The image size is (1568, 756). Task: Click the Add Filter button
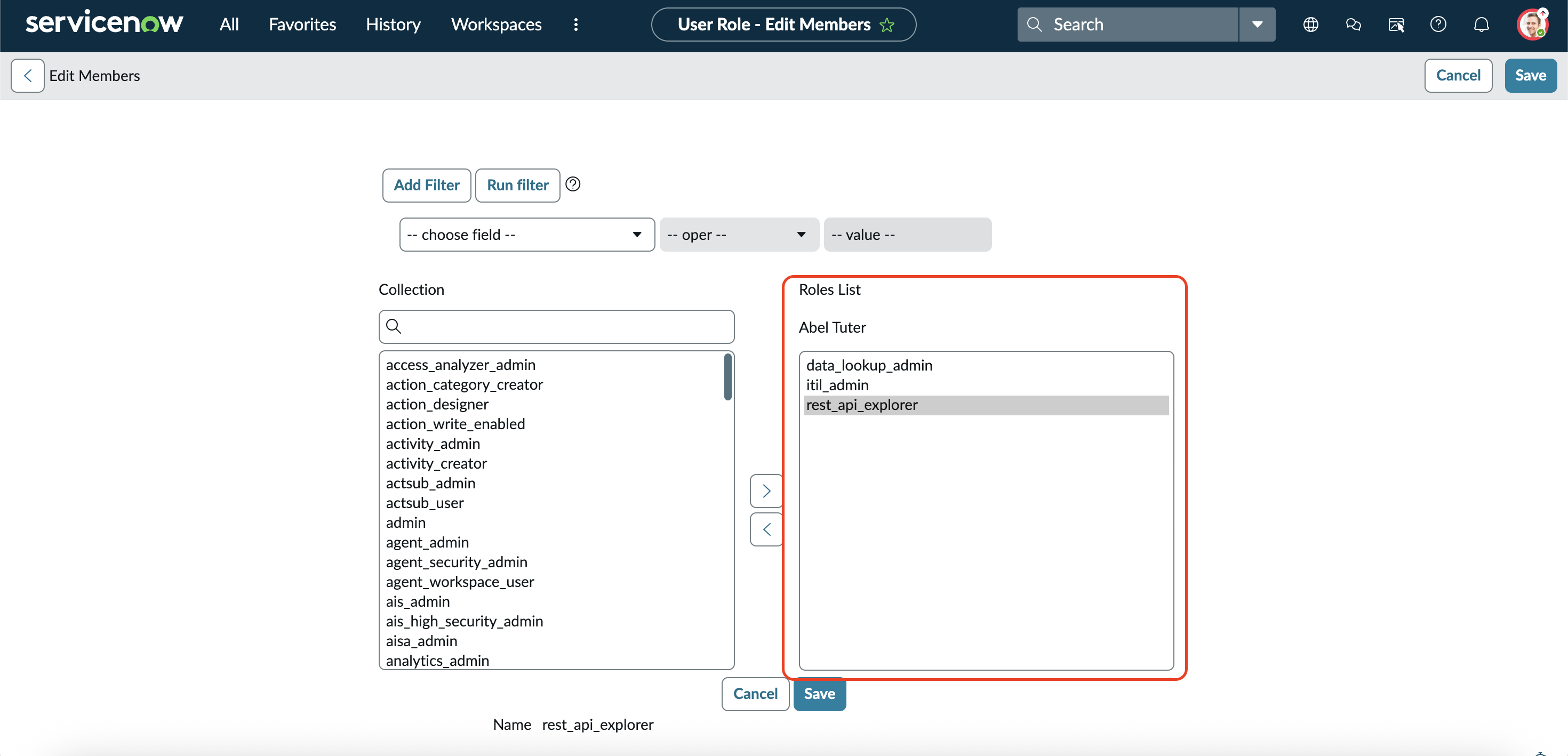(x=426, y=185)
